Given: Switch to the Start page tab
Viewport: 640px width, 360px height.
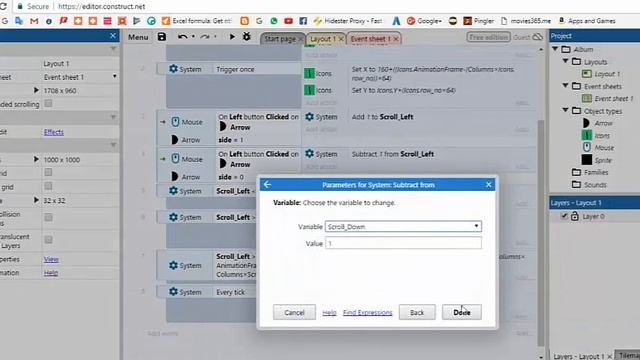Looking at the screenshot, I should pyautogui.click(x=280, y=39).
